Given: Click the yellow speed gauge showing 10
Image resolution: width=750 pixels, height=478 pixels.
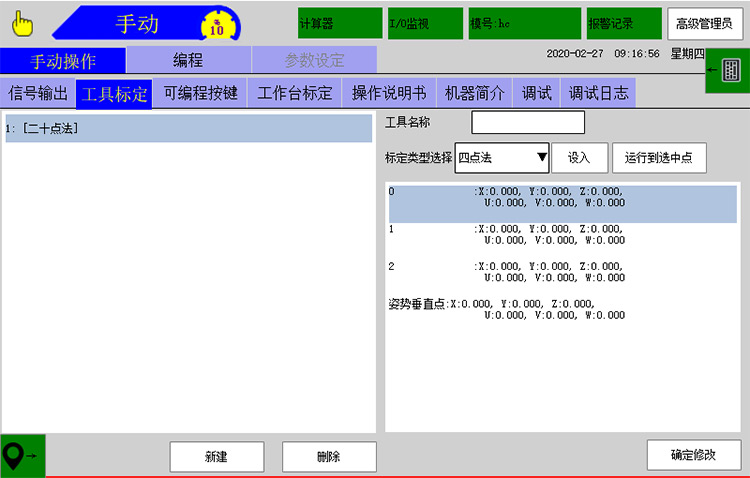Looking at the screenshot, I should (x=217, y=24).
